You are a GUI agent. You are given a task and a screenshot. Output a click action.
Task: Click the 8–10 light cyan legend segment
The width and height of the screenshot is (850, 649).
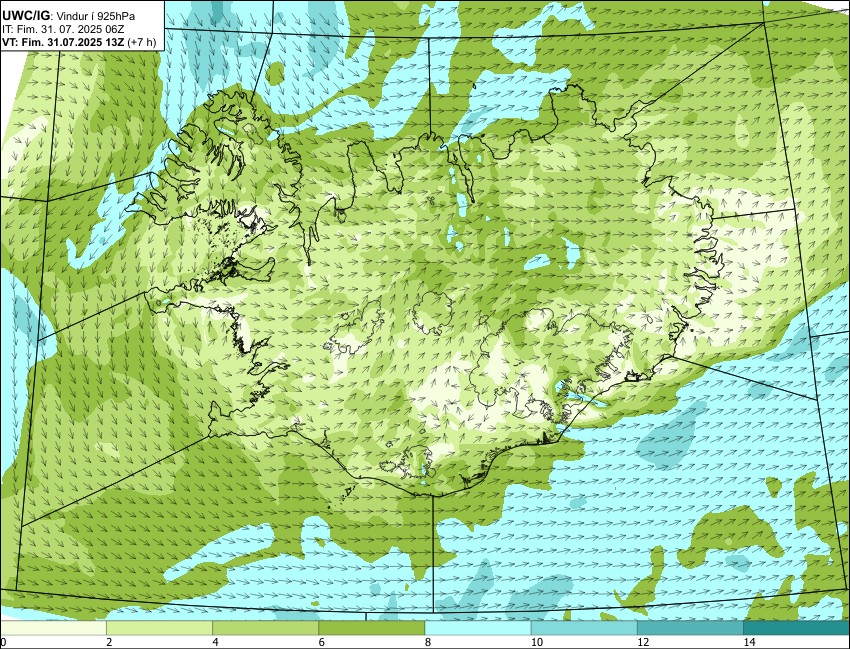click(x=478, y=628)
